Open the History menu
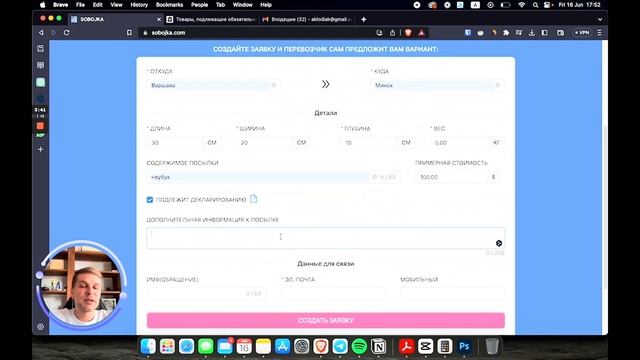The width and height of the screenshot is (640, 360). [139, 5]
